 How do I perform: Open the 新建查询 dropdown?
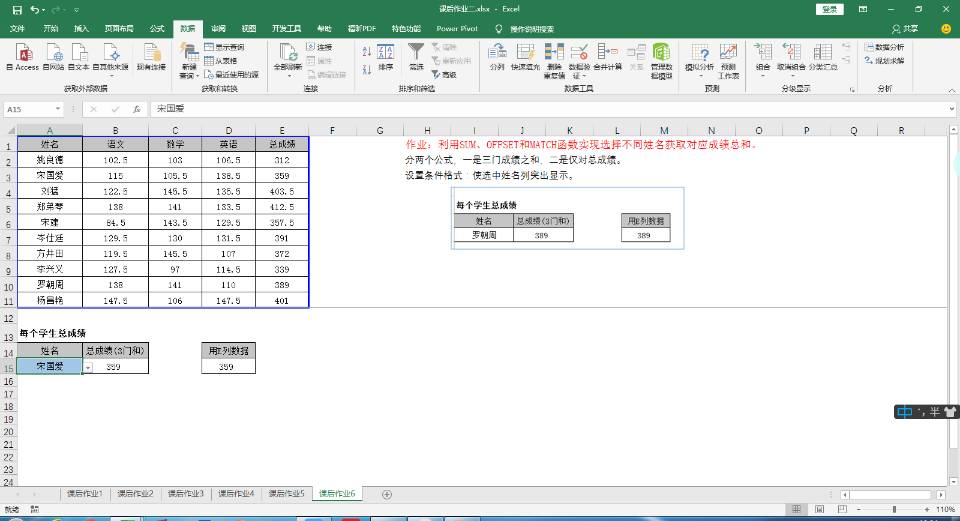pyautogui.click(x=189, y=60)
